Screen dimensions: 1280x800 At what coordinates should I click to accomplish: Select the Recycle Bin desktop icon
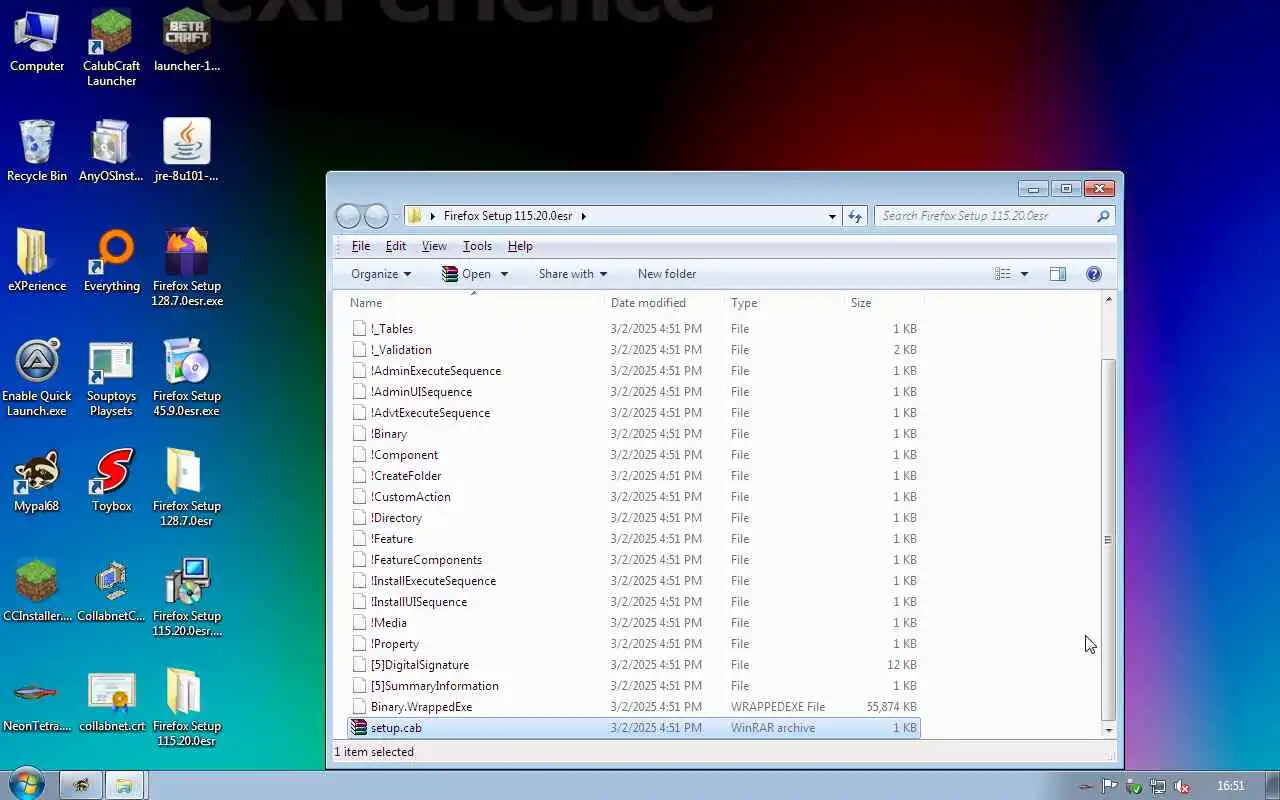pos(37,151)
